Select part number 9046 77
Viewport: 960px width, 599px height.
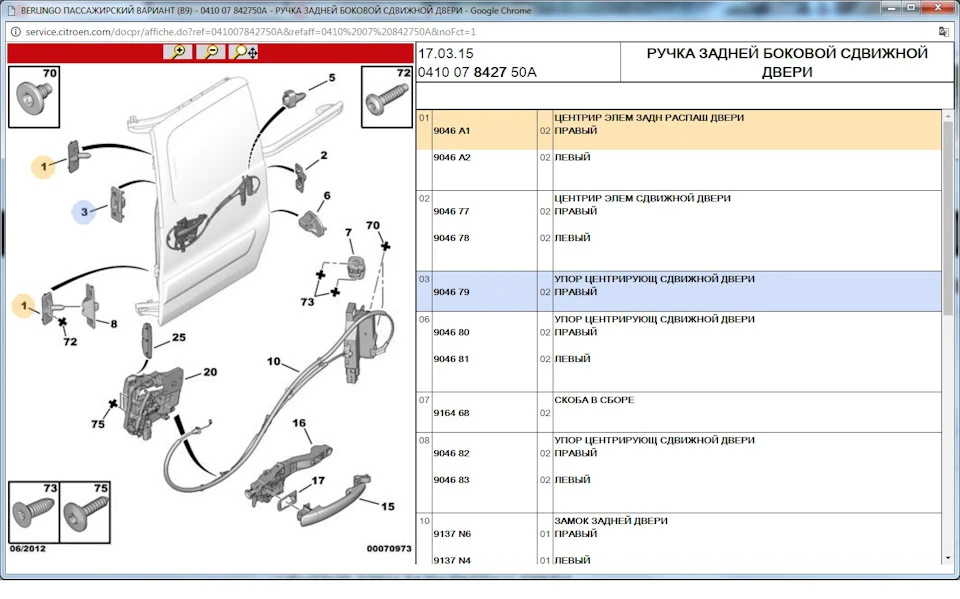(x=451, y=211)
